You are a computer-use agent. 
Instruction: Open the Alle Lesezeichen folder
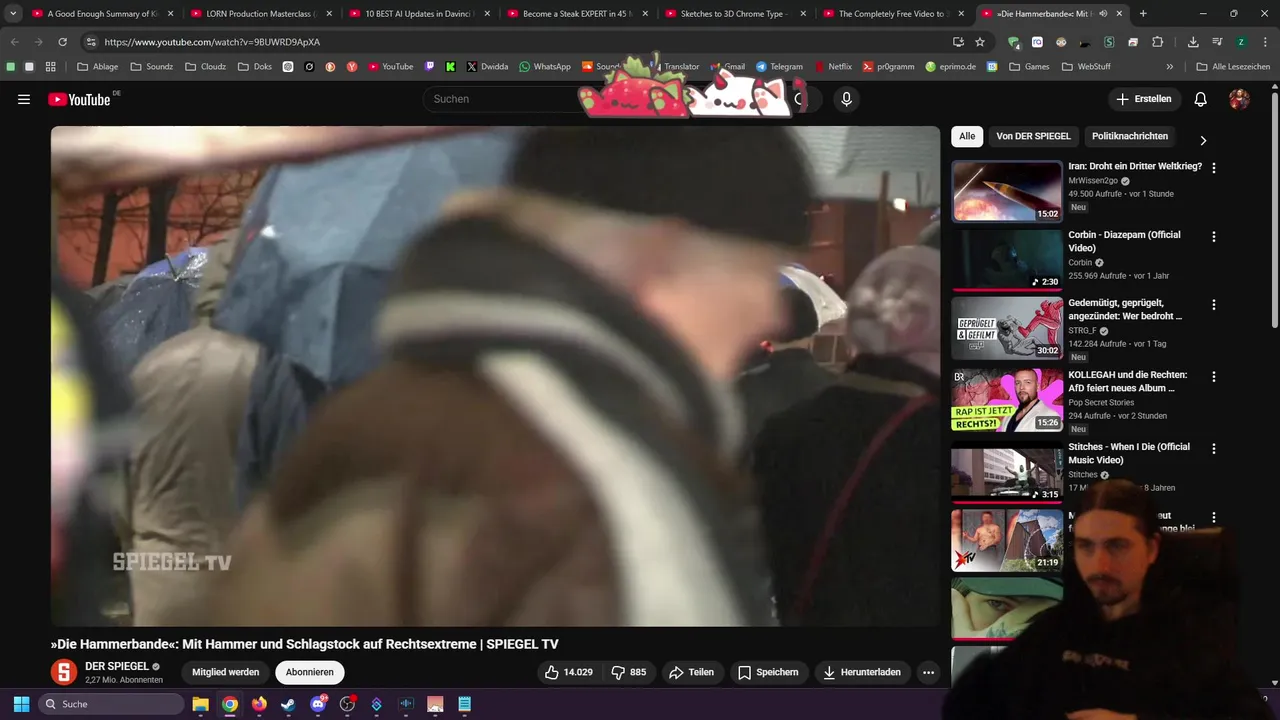pyautogui.click(x=1233, y=67)
